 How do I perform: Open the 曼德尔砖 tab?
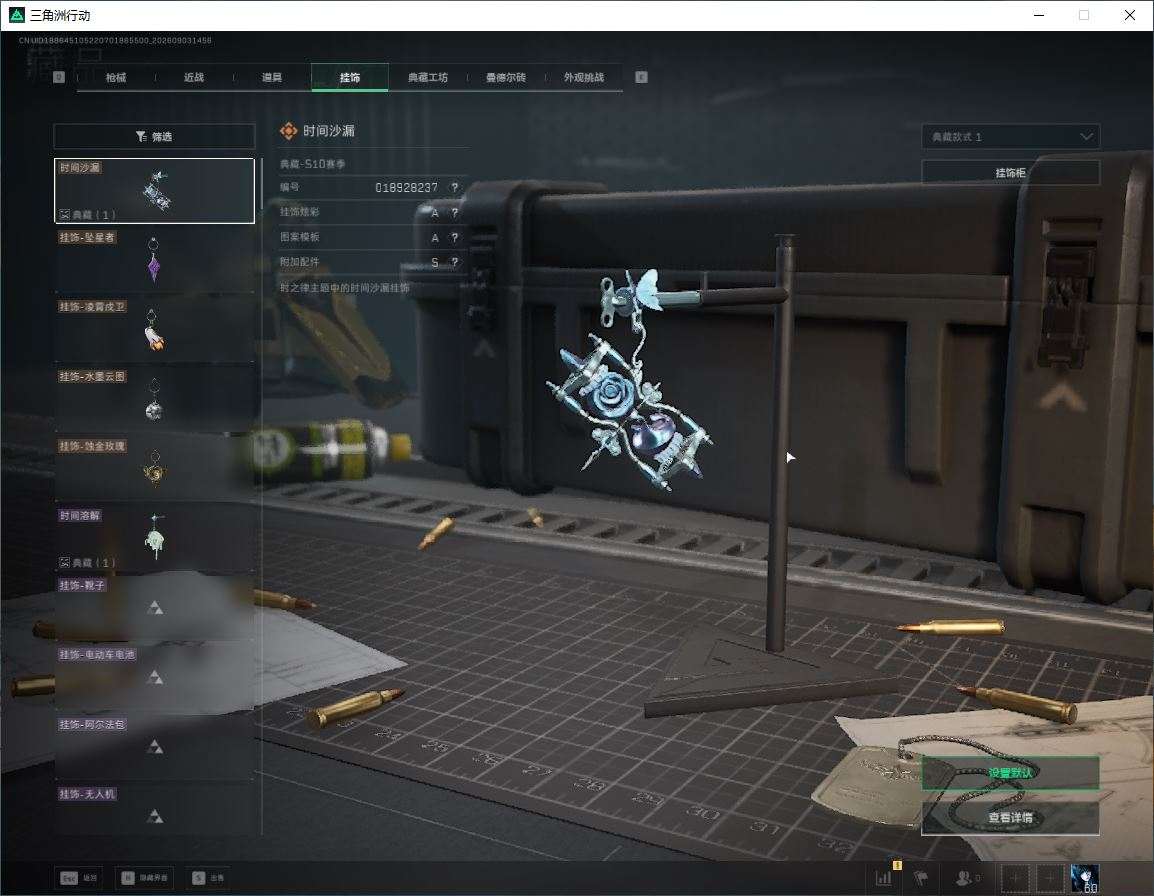pyautogui.click(x=506, y=77)
